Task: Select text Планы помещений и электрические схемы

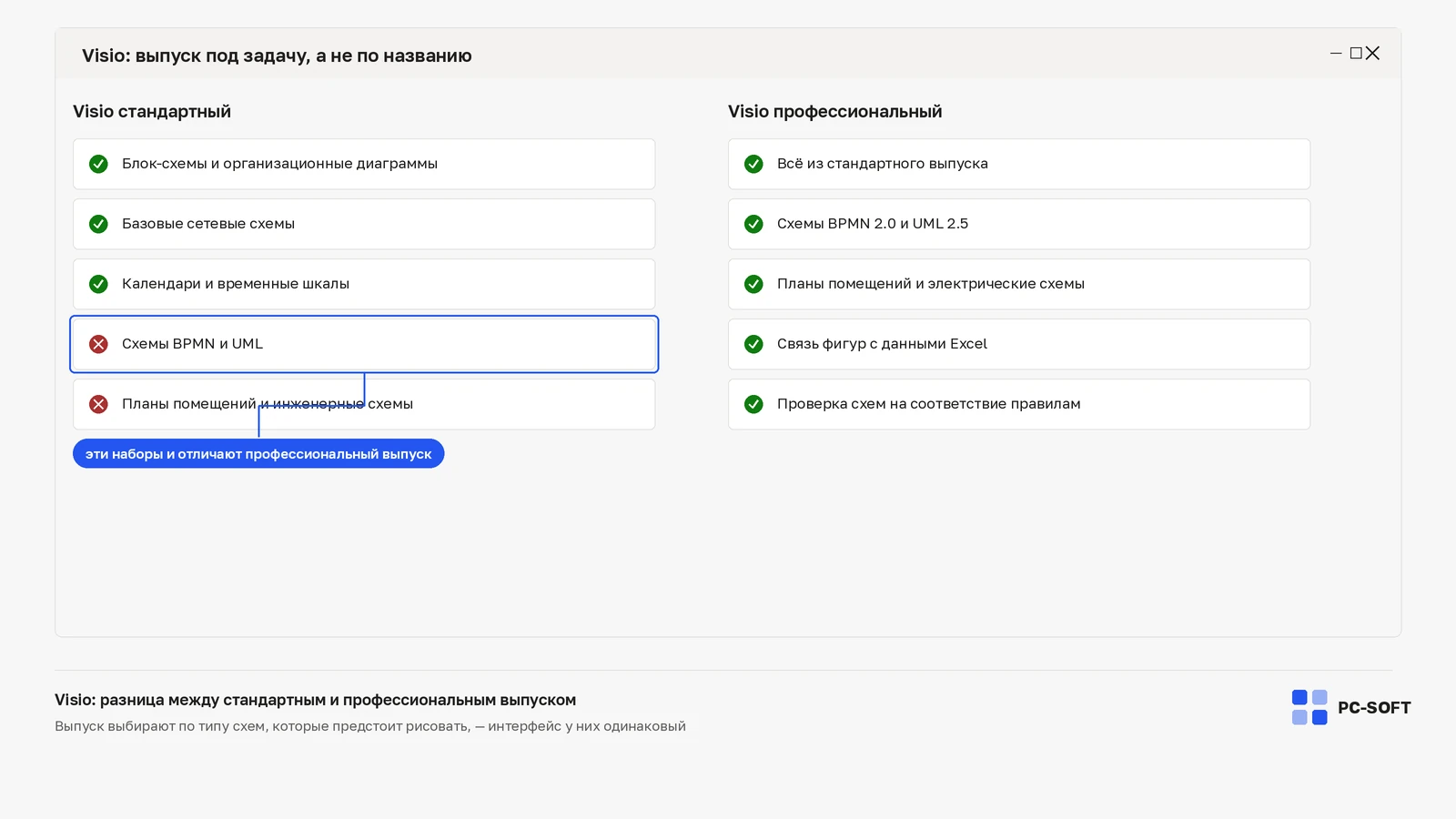Action: [931, 284]
